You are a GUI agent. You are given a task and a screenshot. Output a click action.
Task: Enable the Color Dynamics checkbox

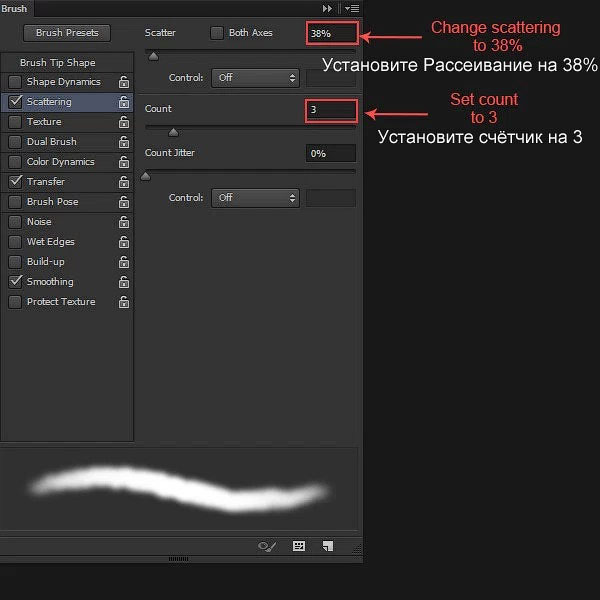tap(15, 162)
